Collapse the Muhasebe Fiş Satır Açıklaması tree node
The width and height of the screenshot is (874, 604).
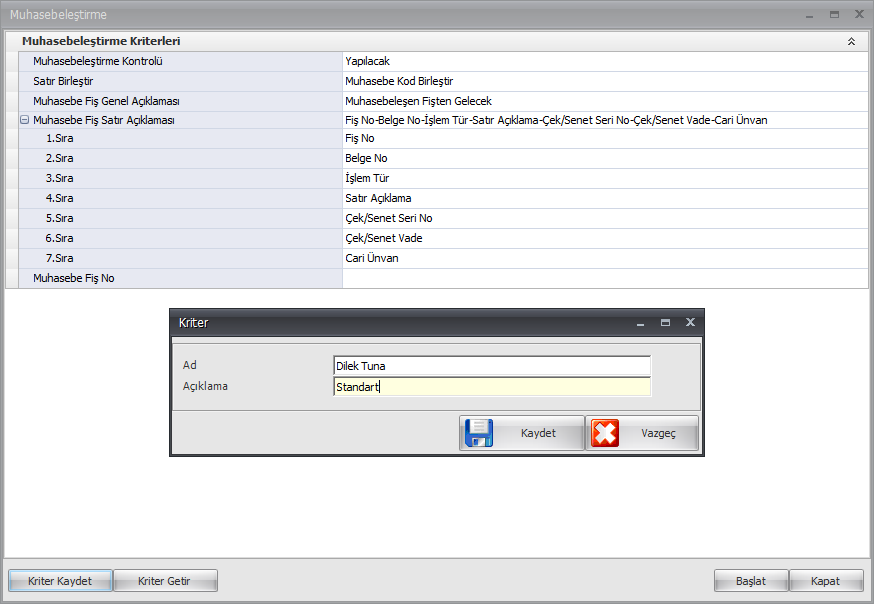[x=24, y=120]
